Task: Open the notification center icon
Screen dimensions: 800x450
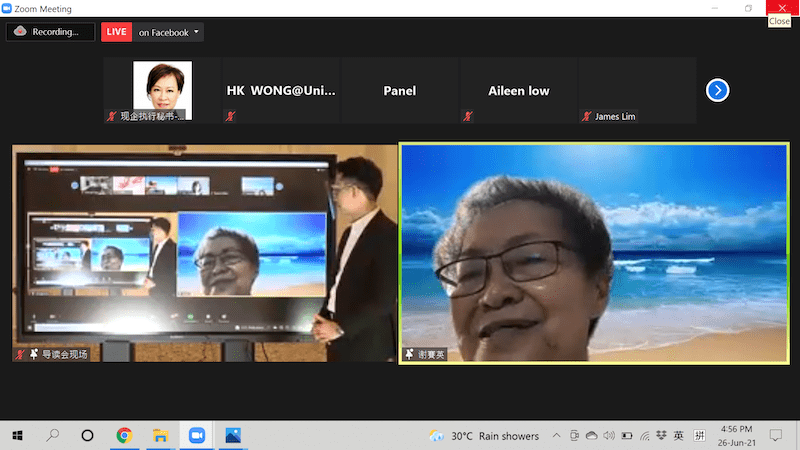Action: (x=775, y=436)
